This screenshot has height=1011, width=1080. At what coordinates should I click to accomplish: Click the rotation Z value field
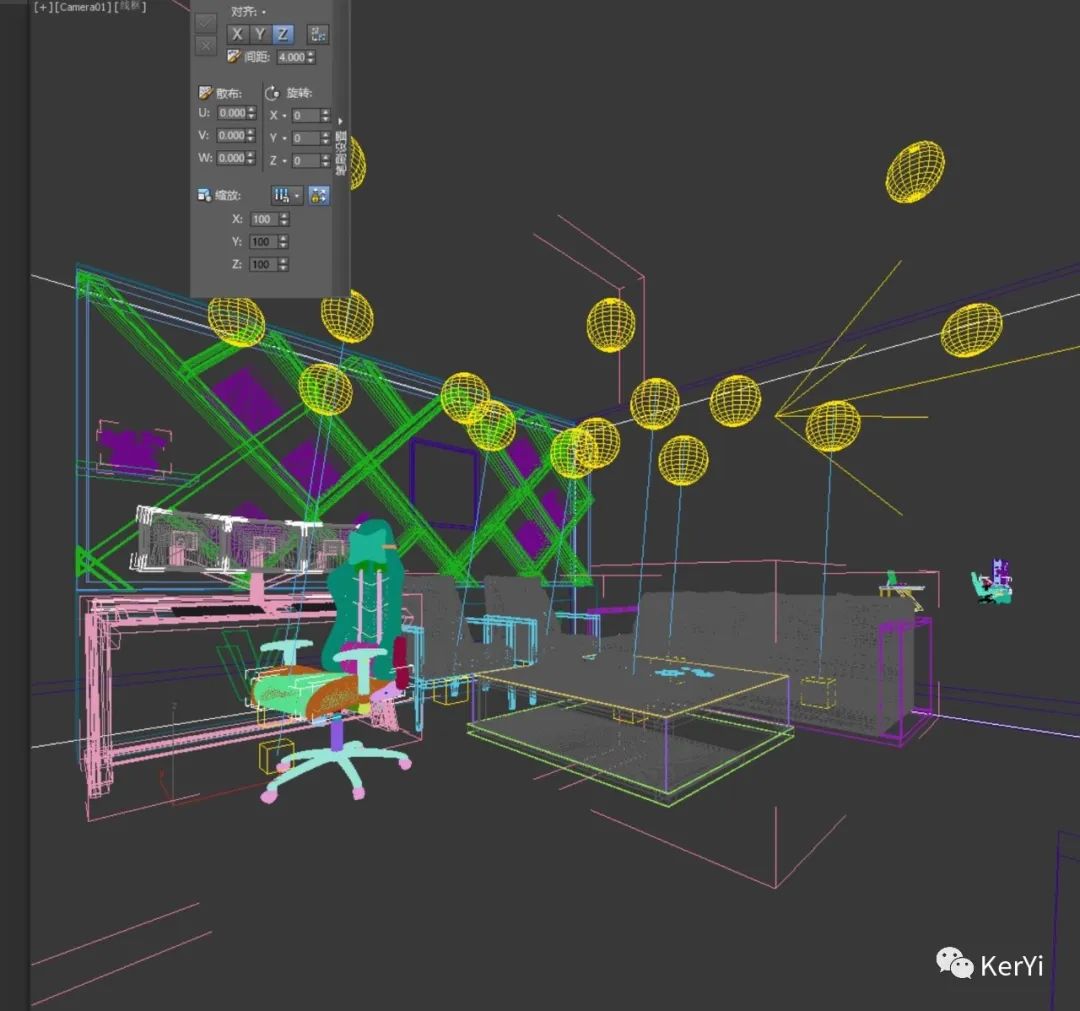(x=307, y=161)
